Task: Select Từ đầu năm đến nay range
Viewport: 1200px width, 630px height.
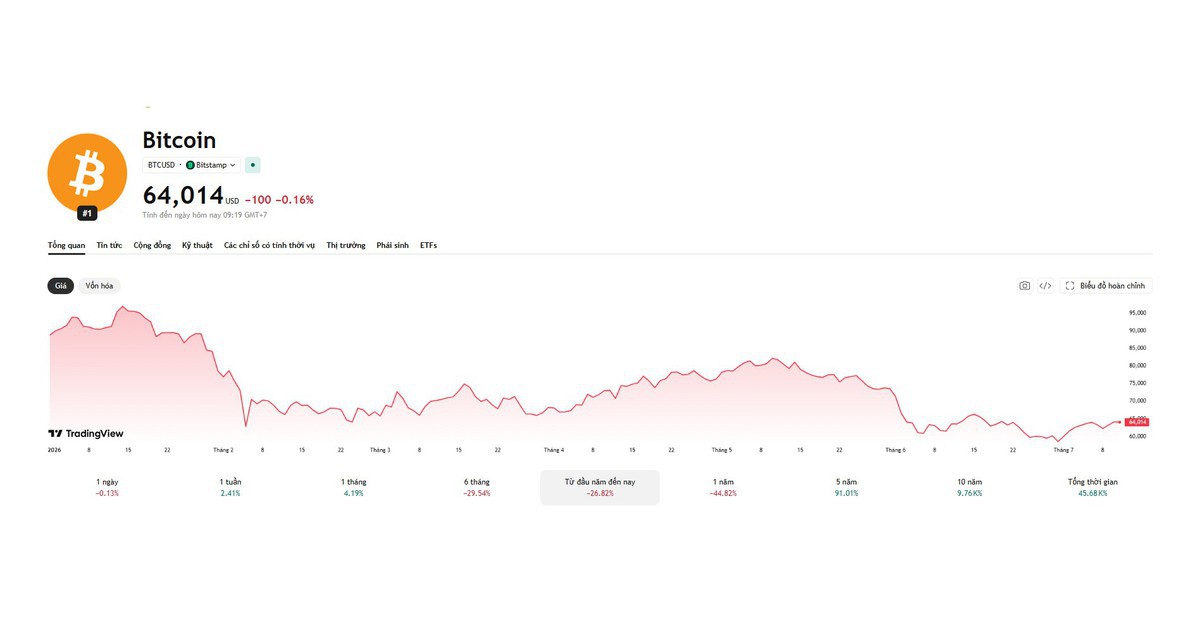Action: click(600, 487)
